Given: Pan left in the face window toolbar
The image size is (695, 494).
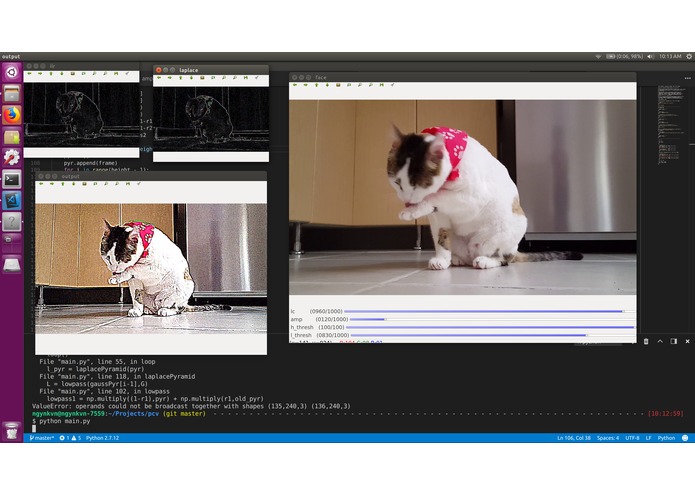Looking at the screenshot, I should pyautogui.click(x=295, y=85).
